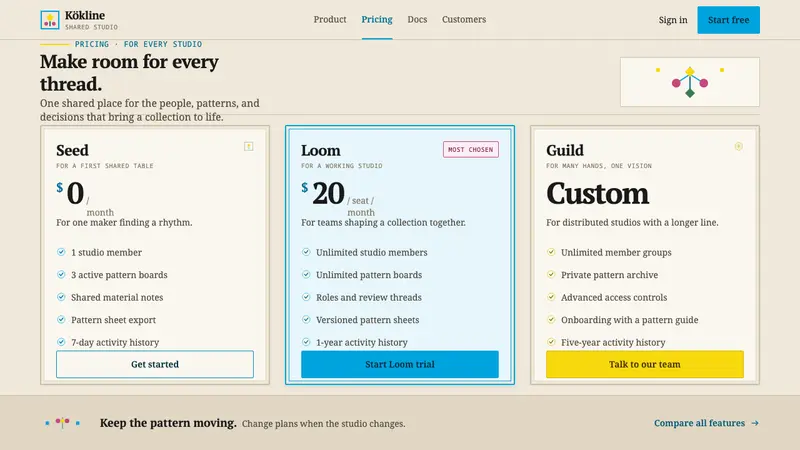
Task: Click check icon beside Unlimited member groups
Action: 551,252
